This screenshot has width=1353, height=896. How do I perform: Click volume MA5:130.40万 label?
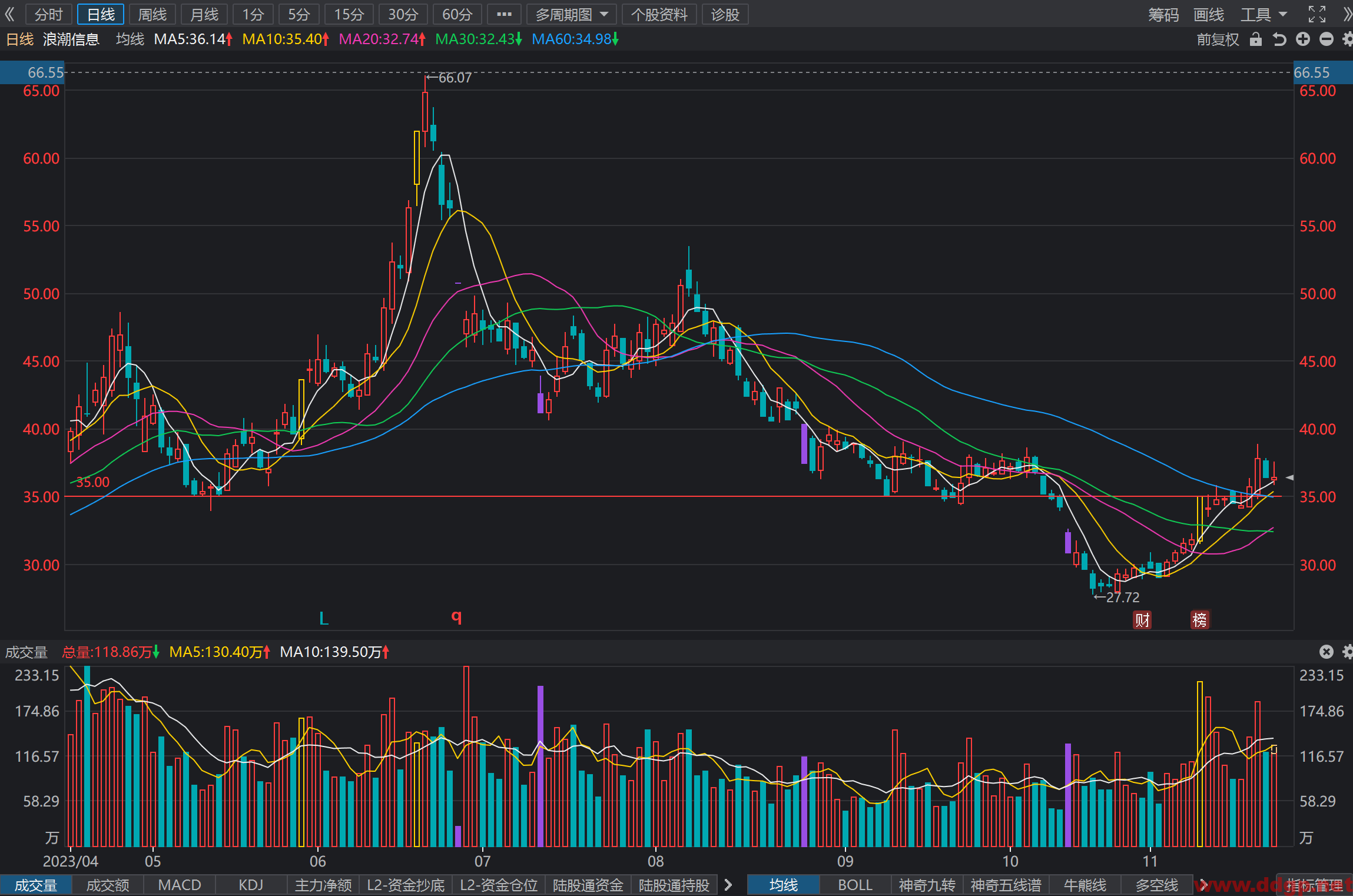(220, 652)
